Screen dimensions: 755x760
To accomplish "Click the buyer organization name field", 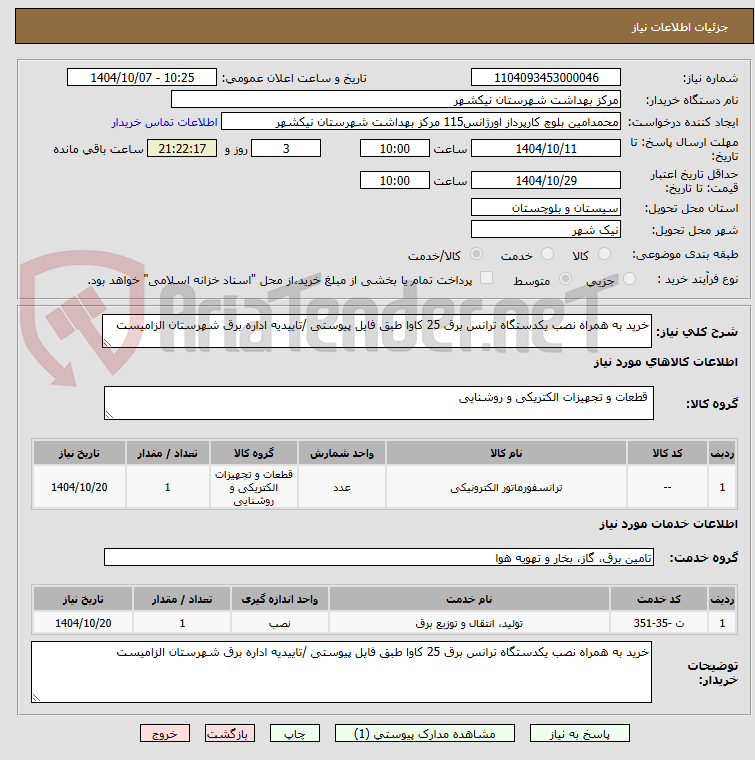I will (395, 100).
